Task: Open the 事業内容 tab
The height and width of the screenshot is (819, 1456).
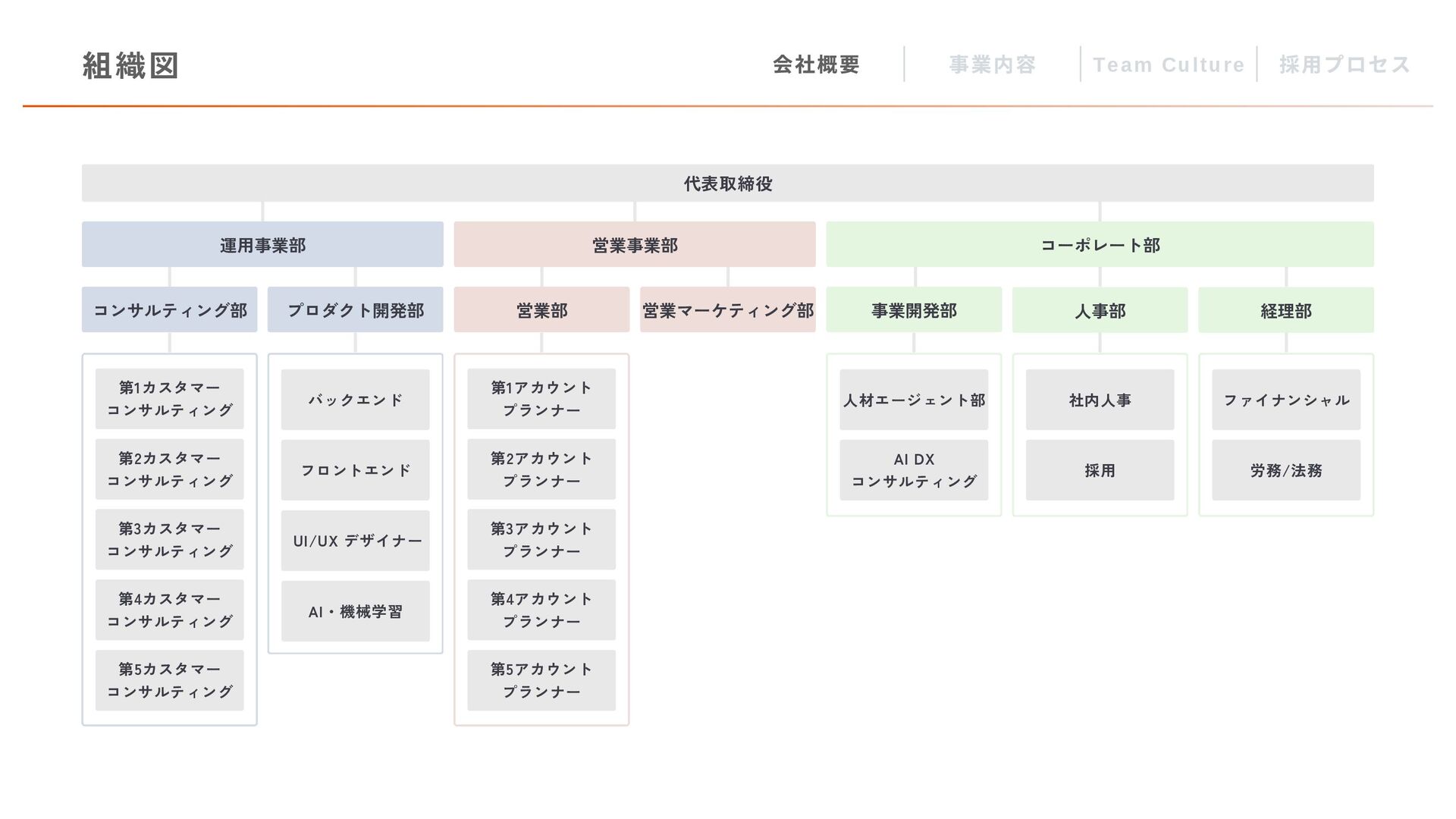Action: click(x=992, y=65)
